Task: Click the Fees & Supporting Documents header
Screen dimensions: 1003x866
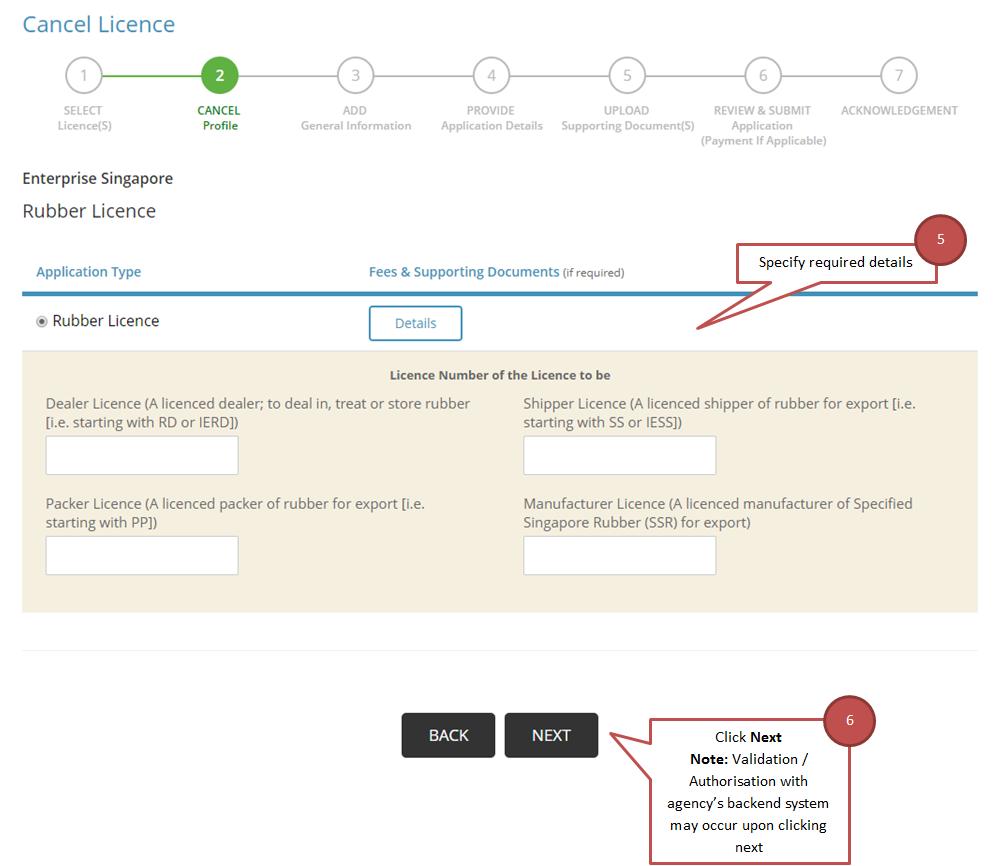Action: (464, 272)
